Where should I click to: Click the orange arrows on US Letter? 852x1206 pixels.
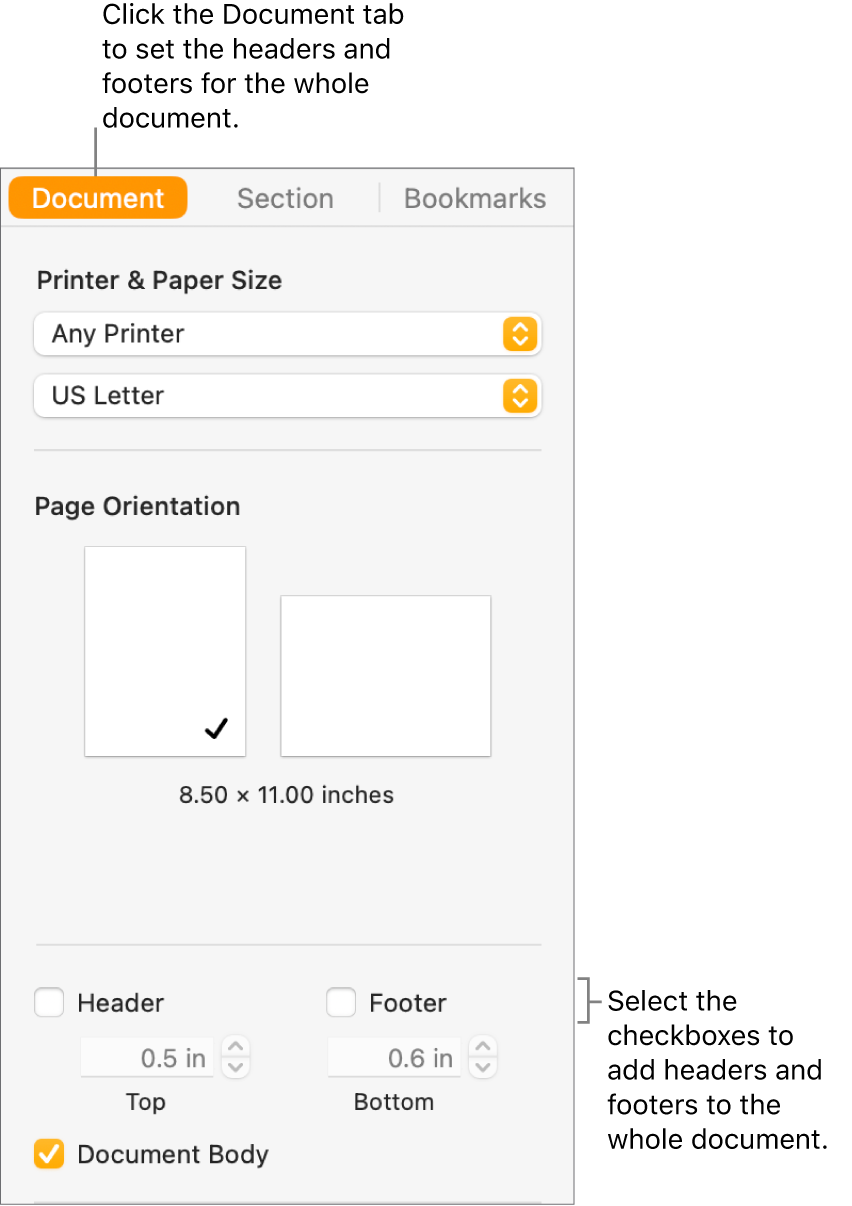[x=519, y=396]
